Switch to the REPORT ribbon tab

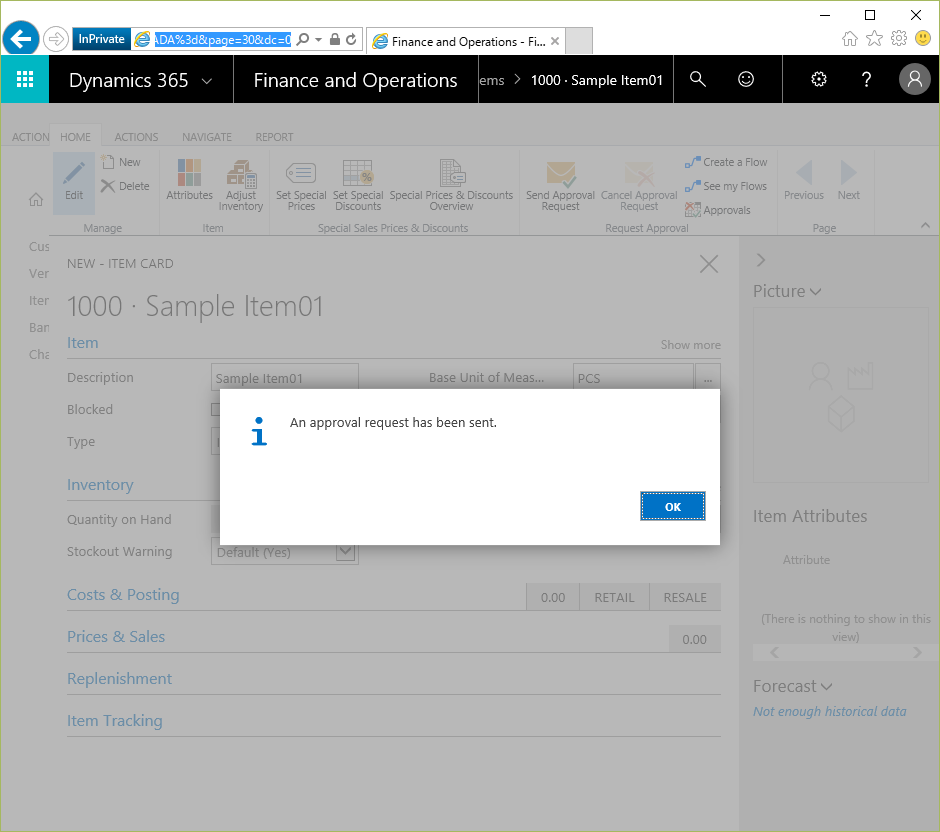point(274,137)
